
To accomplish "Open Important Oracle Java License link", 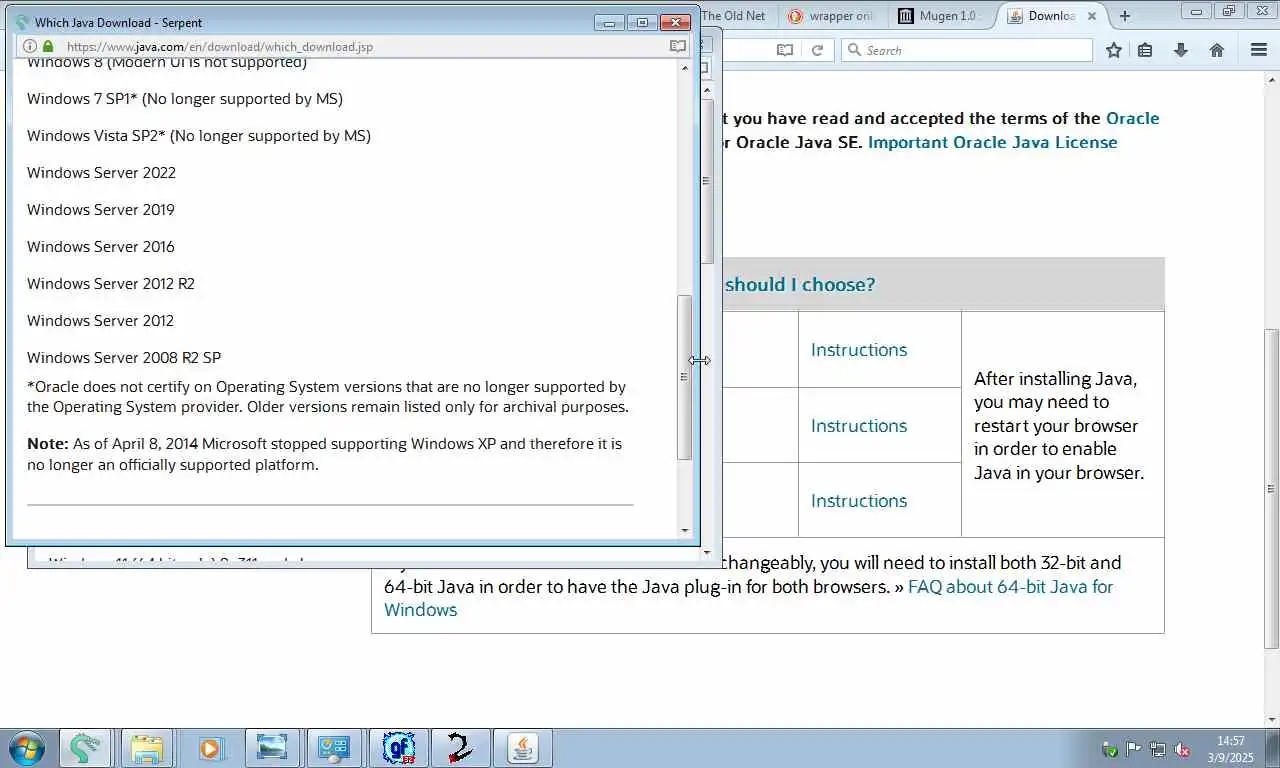I will tap(992, 142).
